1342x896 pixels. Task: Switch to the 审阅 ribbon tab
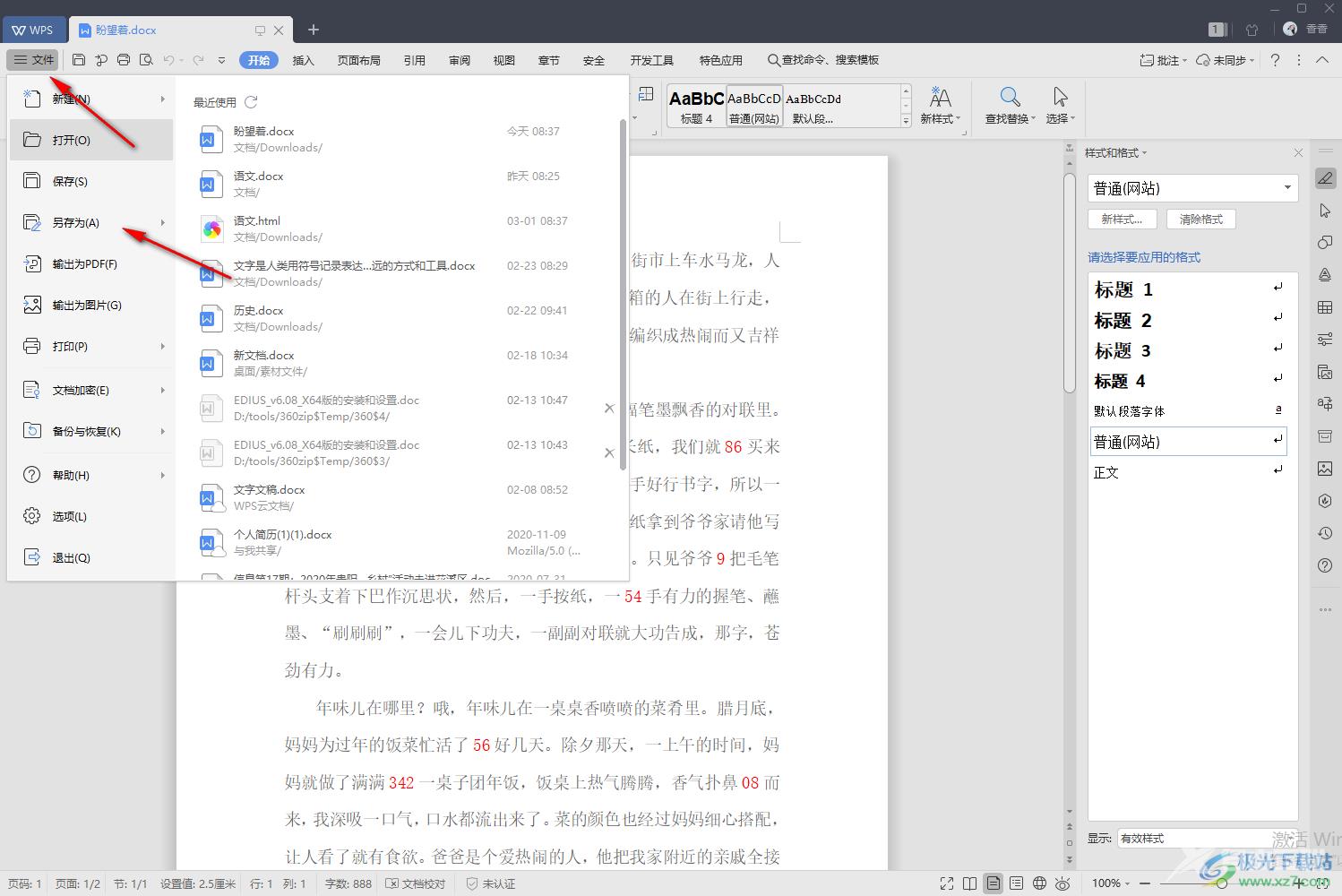click(x=460, y=60)
